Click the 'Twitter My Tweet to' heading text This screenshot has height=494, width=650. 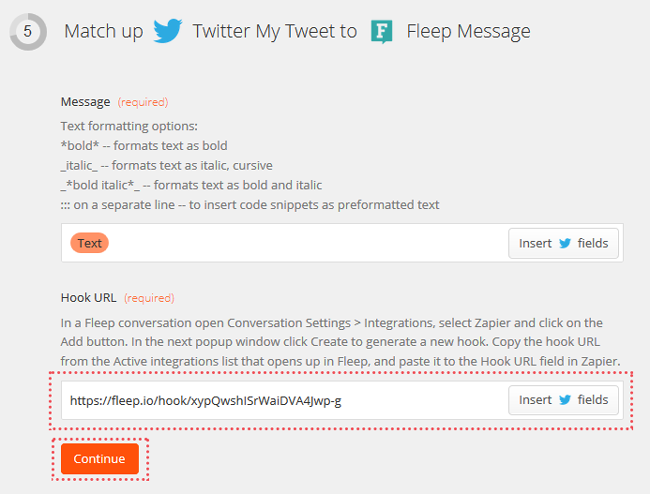click(x=275, y=31)
